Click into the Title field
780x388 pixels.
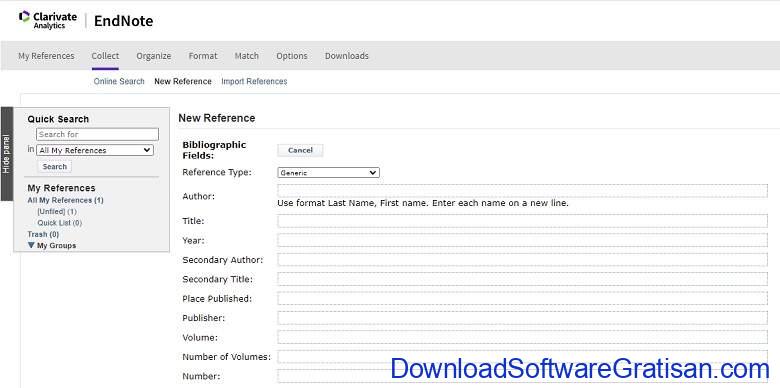click(x=522, y=221)
